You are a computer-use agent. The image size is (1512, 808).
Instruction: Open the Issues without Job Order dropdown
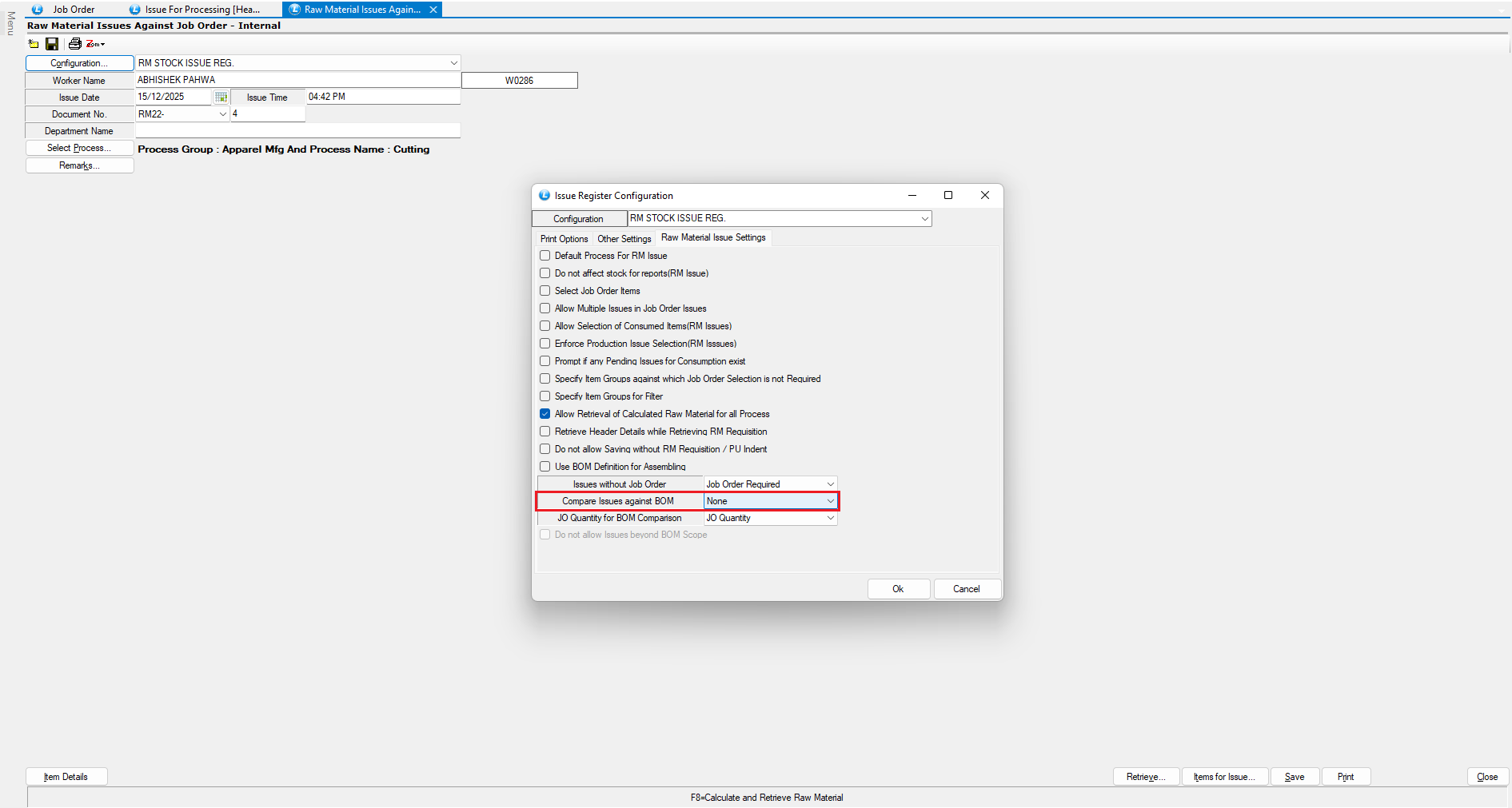pos(830,484)
